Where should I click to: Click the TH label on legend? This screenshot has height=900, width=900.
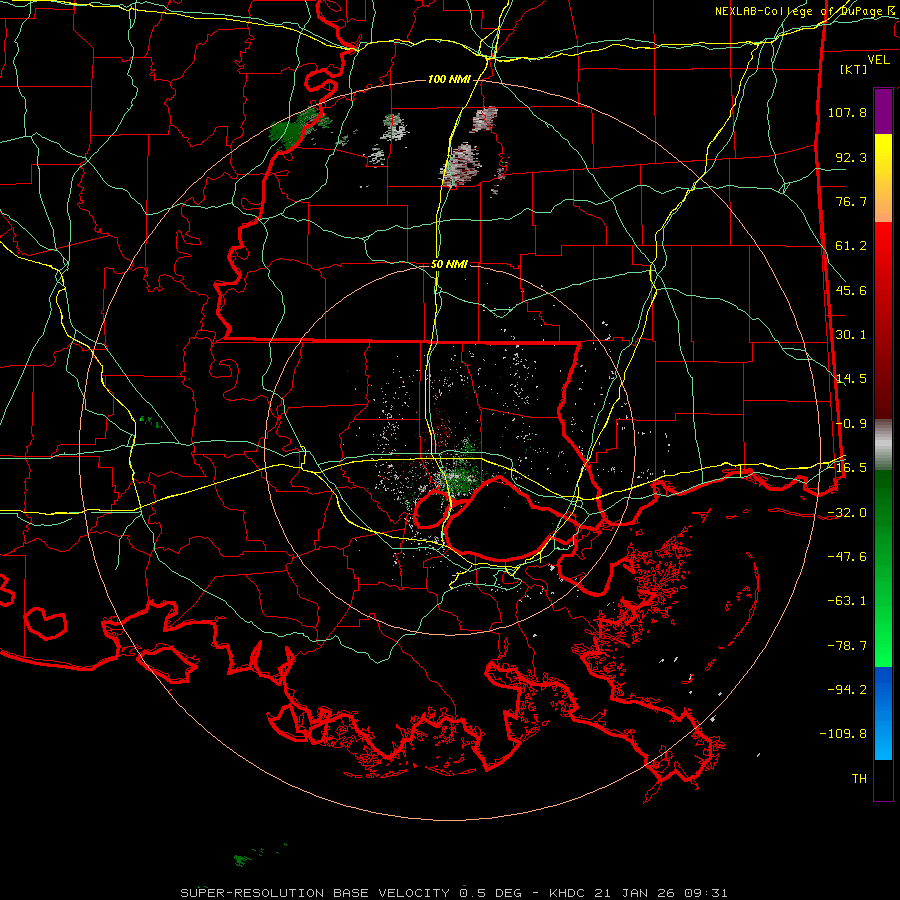(x=859, y=779)
